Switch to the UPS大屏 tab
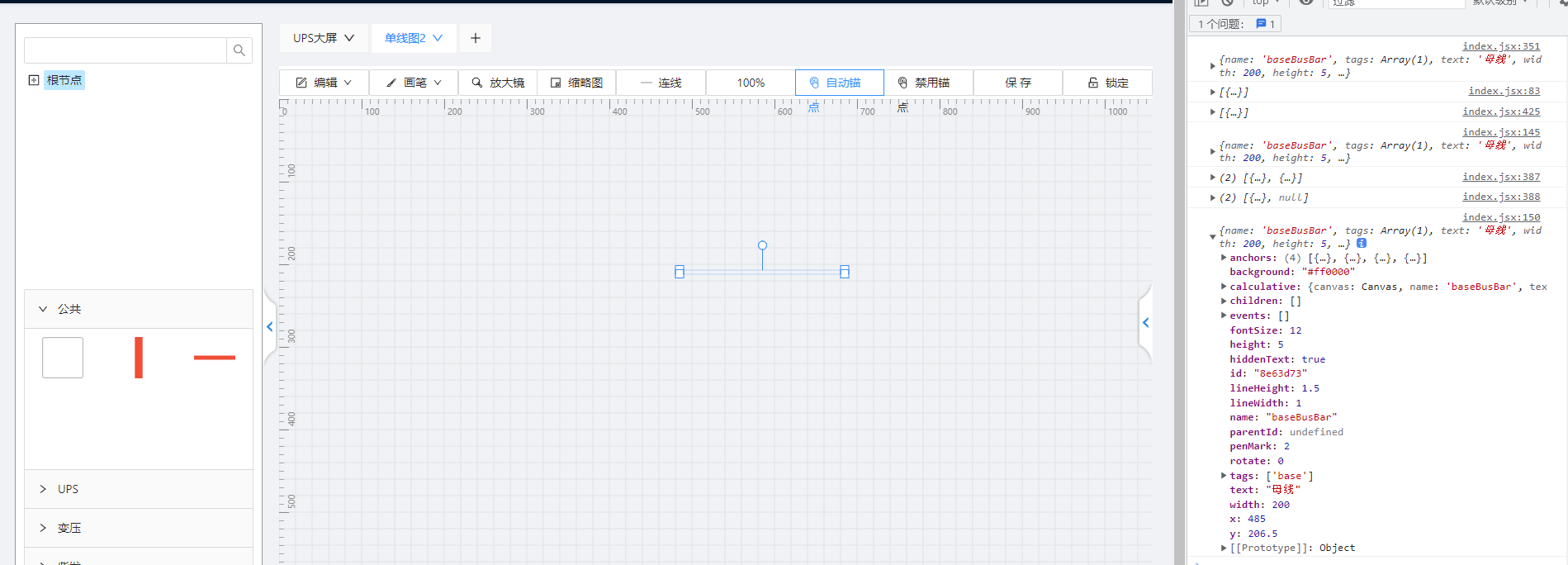 (x=324, y=38)
